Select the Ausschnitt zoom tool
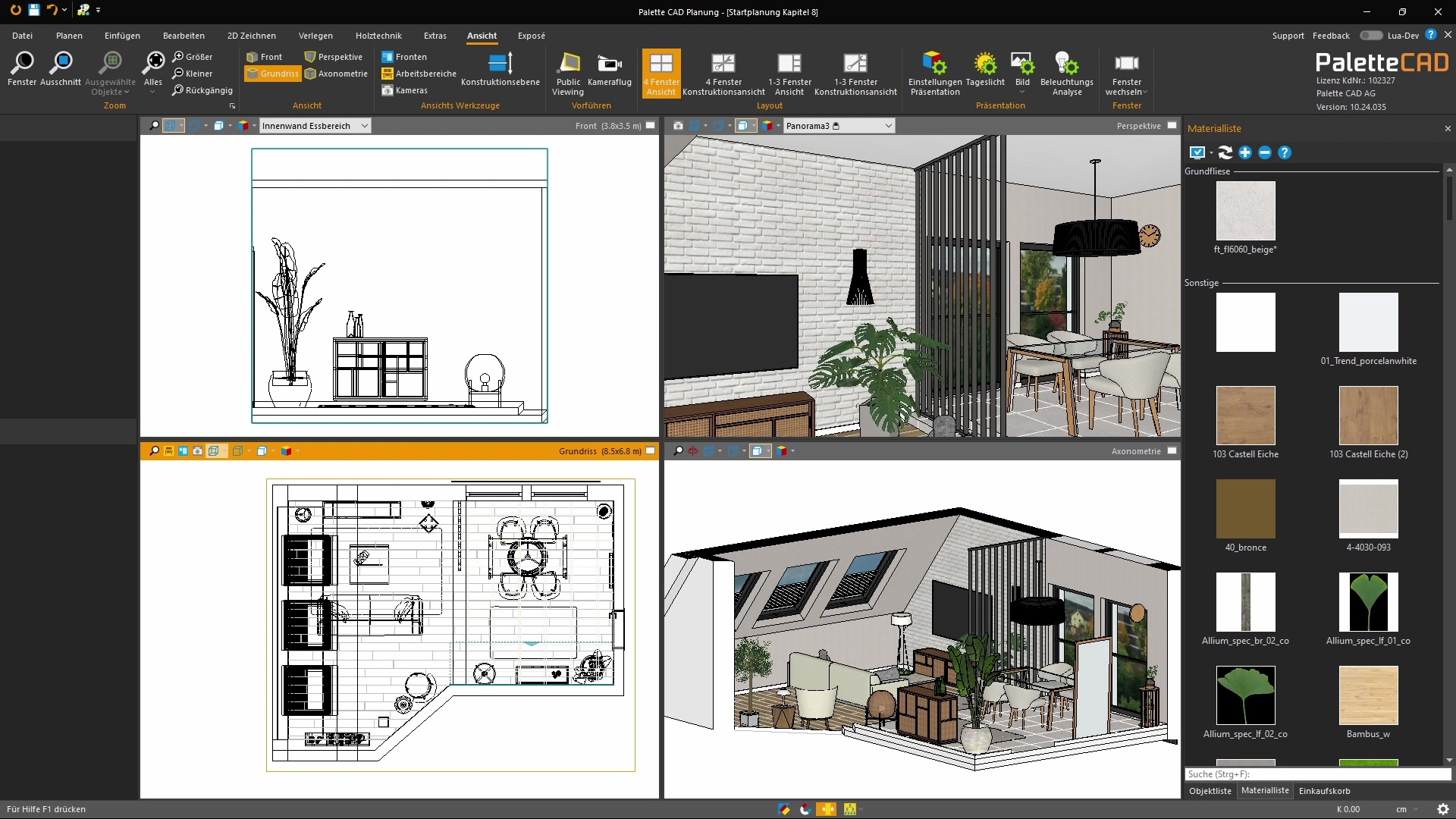 tap(61, 69)
